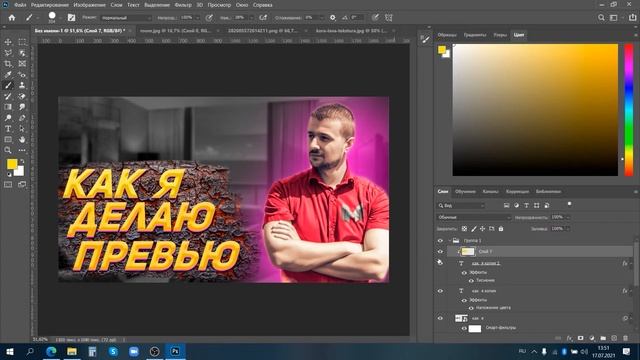The width and height of the screenshot is (640, 360).
Task: Open the Файл menu
Action: click(20, 5)
